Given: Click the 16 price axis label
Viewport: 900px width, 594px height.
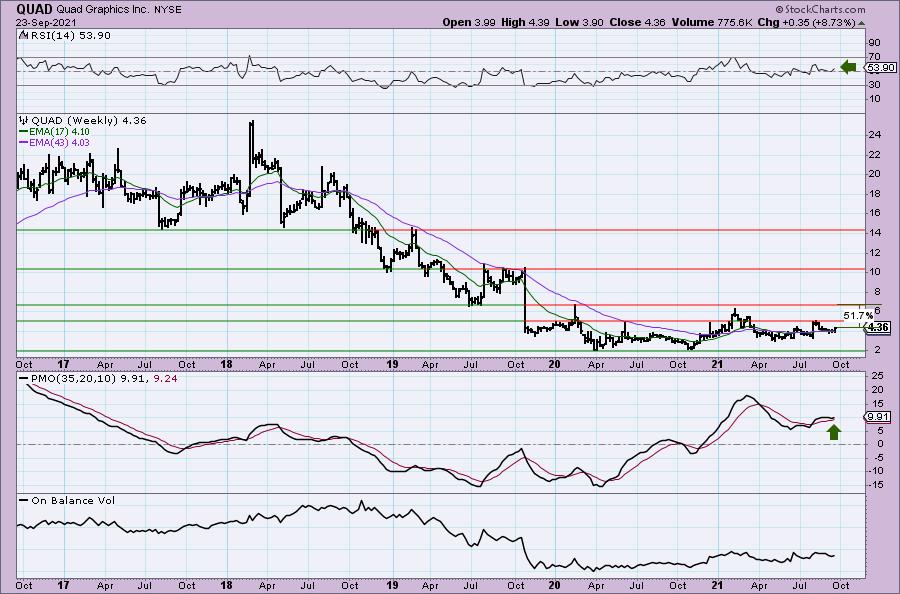Looking at the screenshot, I should click(875, 213).
